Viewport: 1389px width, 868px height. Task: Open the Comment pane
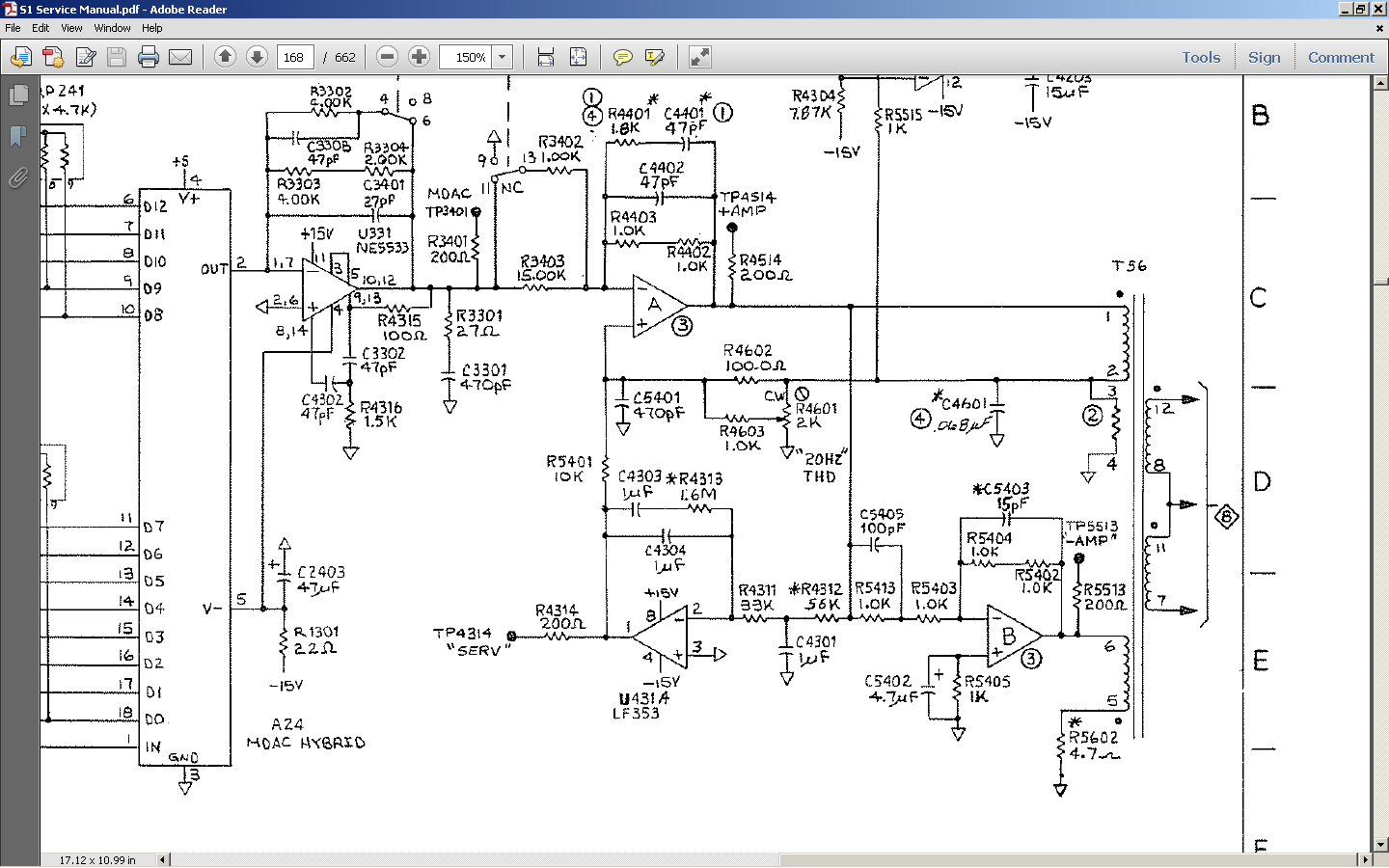point(1341,57)
